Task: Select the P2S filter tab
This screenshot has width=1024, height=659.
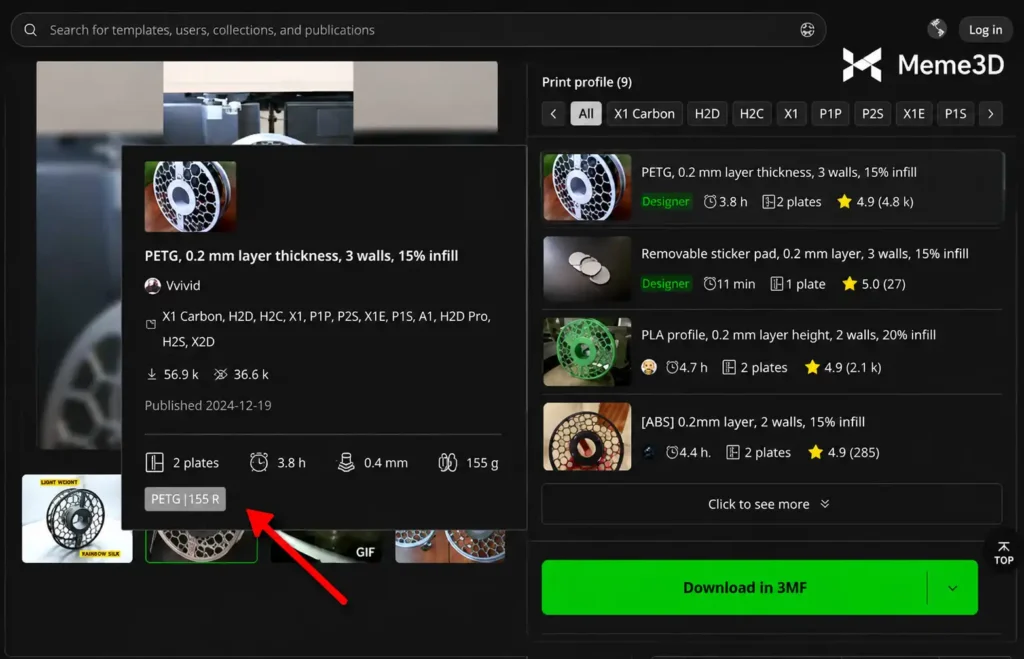Action: (872, 114)
